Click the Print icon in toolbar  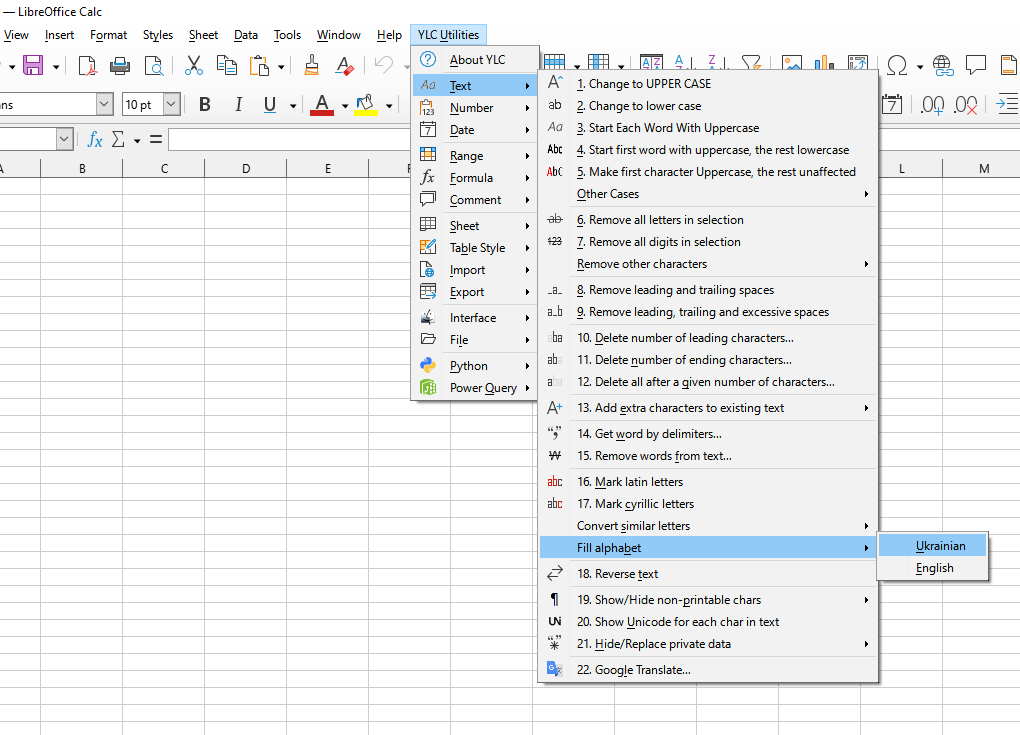click(x=120, y=66)
